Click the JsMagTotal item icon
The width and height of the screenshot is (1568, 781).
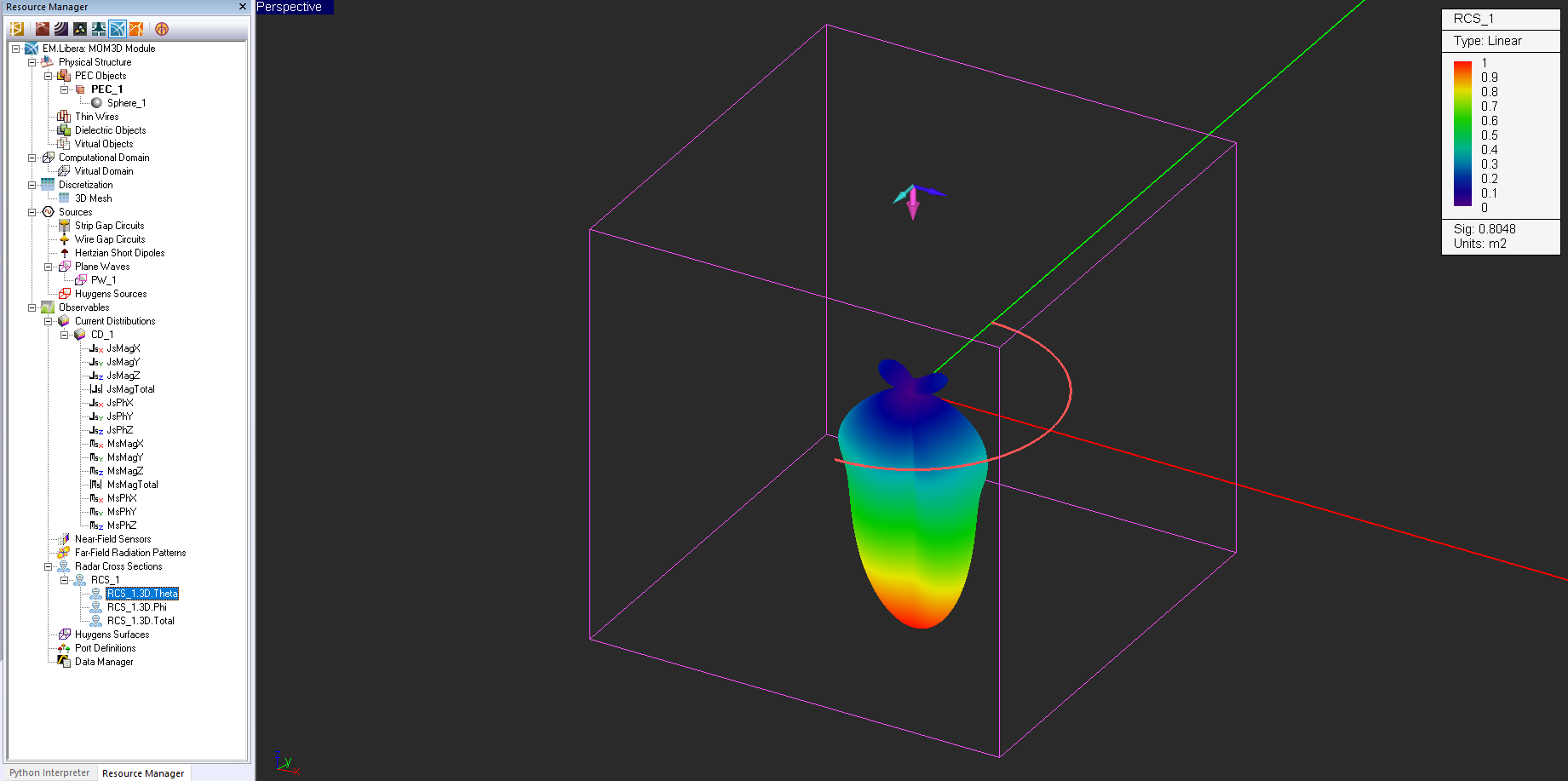click(96, 389)
